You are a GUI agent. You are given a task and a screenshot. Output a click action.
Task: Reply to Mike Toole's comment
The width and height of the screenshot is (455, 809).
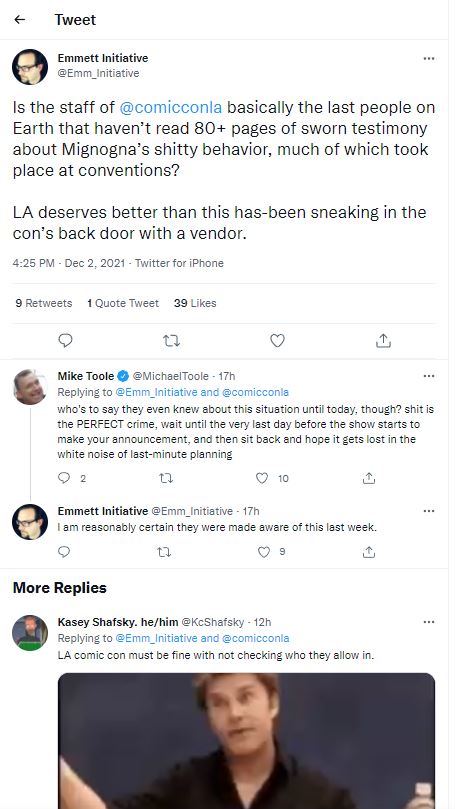pyautogui.click(x=64, y=478)
